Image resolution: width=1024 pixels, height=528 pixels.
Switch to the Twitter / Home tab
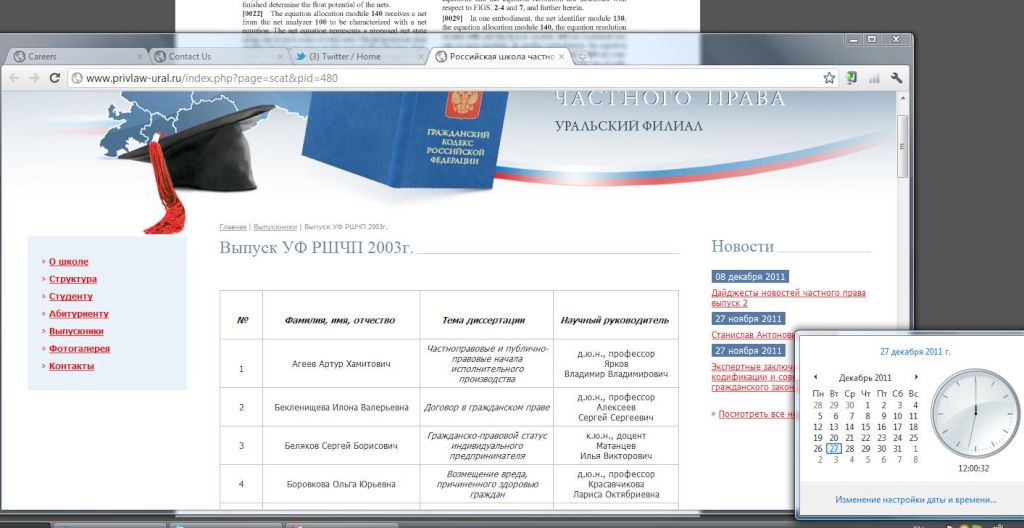pos(358,57)
